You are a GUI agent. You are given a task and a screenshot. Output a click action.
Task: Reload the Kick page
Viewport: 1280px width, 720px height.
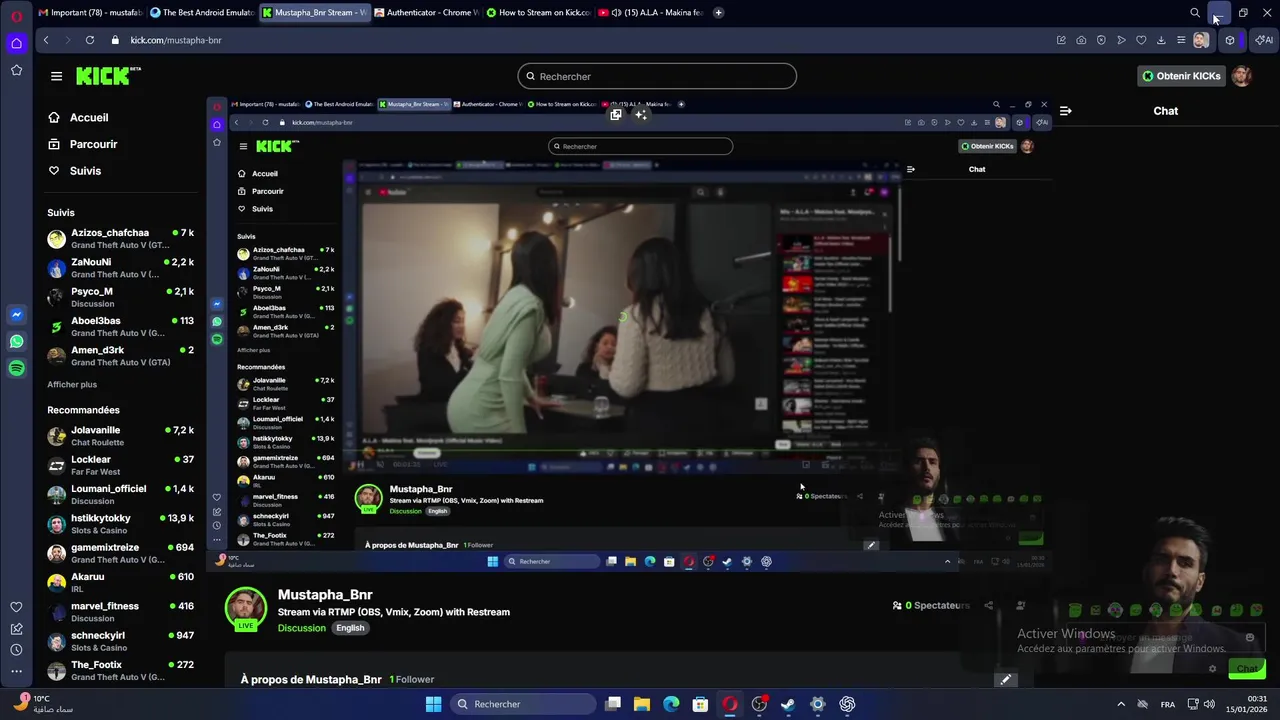tap(90, 40)
